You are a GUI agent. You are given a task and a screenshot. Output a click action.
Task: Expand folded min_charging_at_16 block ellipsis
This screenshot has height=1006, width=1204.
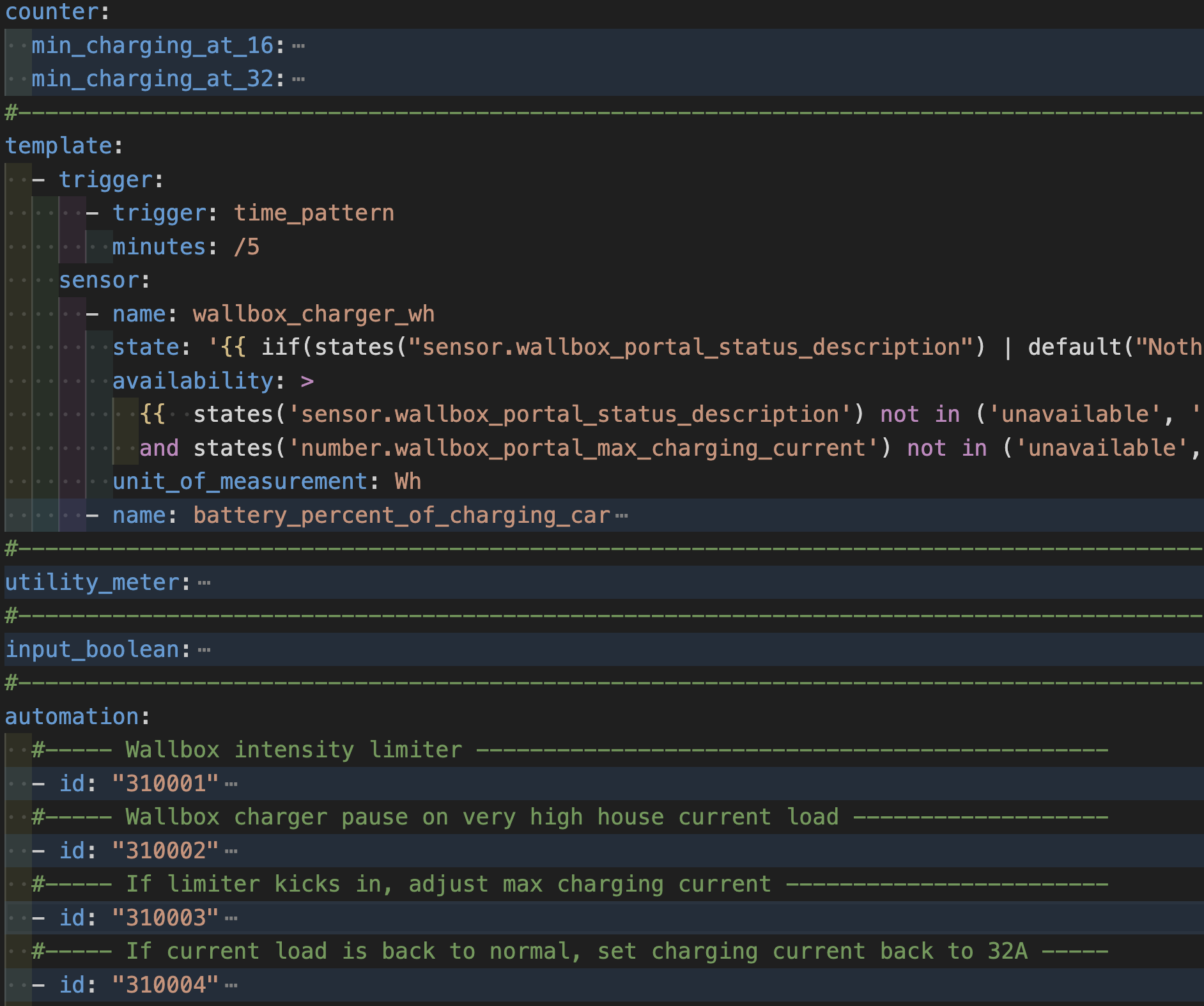[x=298, y=46]
